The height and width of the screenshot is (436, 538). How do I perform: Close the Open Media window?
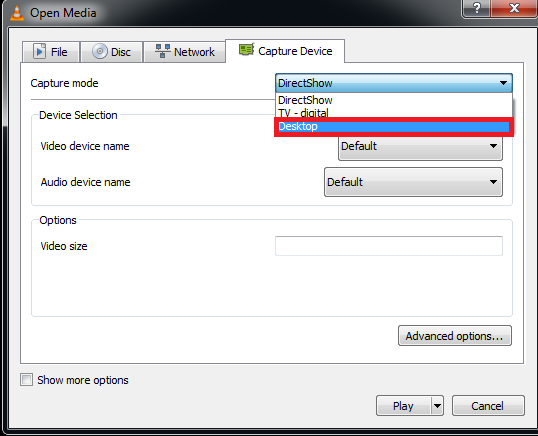[x=514, y=8]
